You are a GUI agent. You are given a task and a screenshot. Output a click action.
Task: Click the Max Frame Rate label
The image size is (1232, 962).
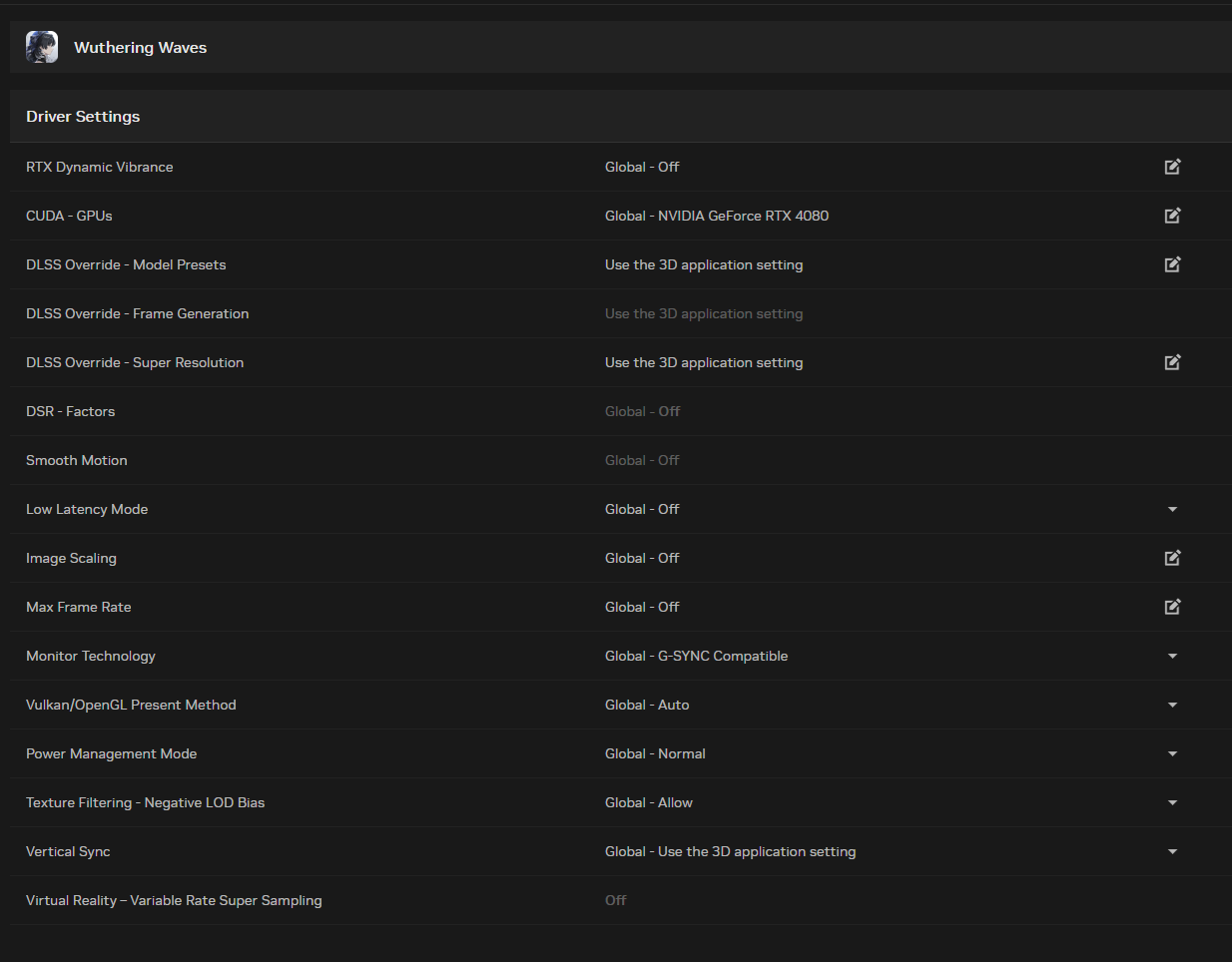pyautogui.click(x=79, y=607)
